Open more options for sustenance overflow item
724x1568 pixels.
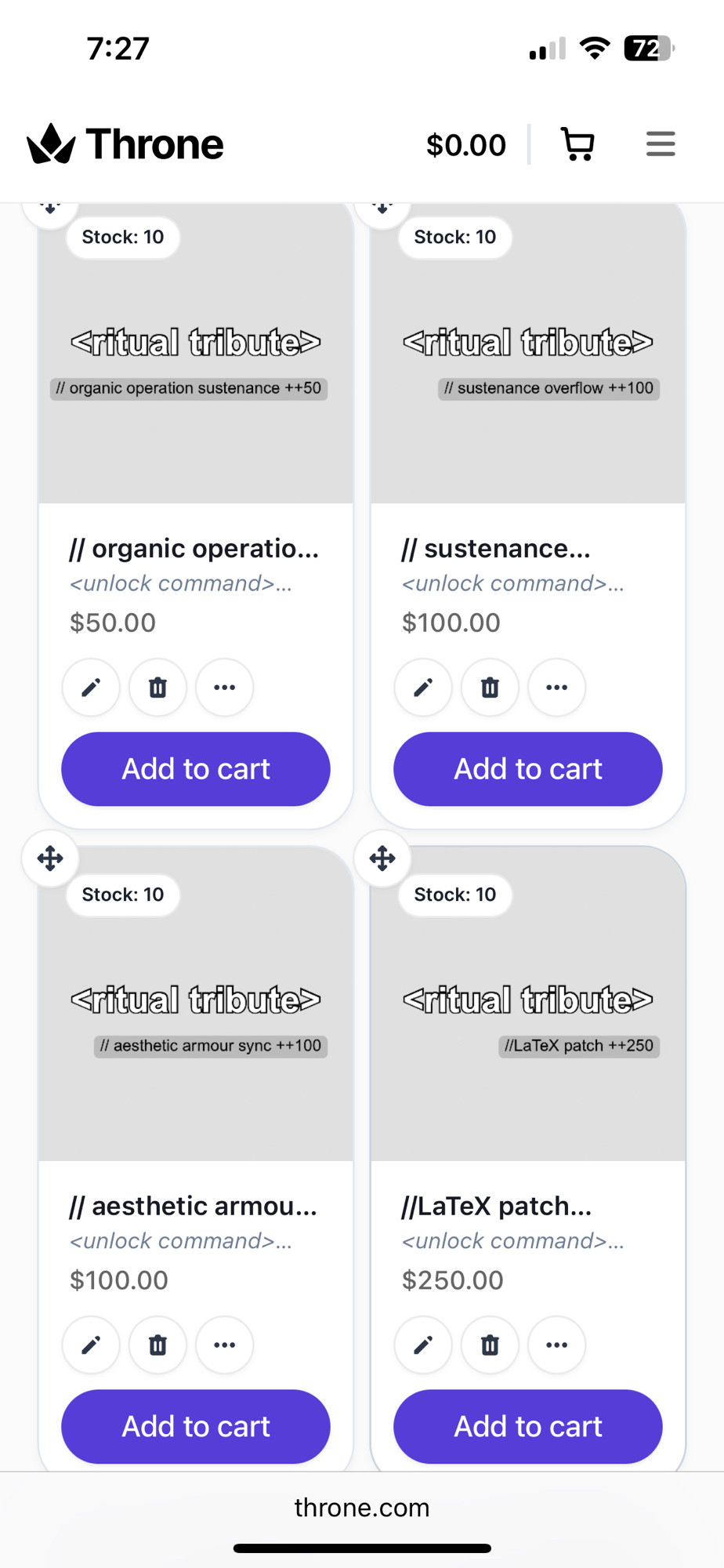tap(556, 688)
